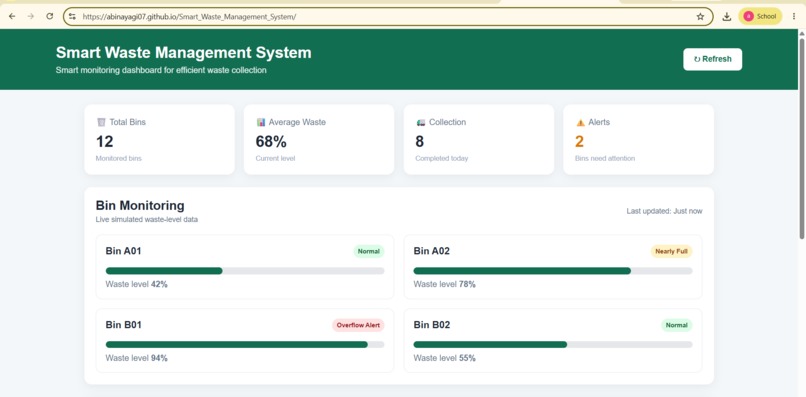The width and height of the screenshot is (806, 397).
Task: Click the browser back arrow
Action: point(12,16)
